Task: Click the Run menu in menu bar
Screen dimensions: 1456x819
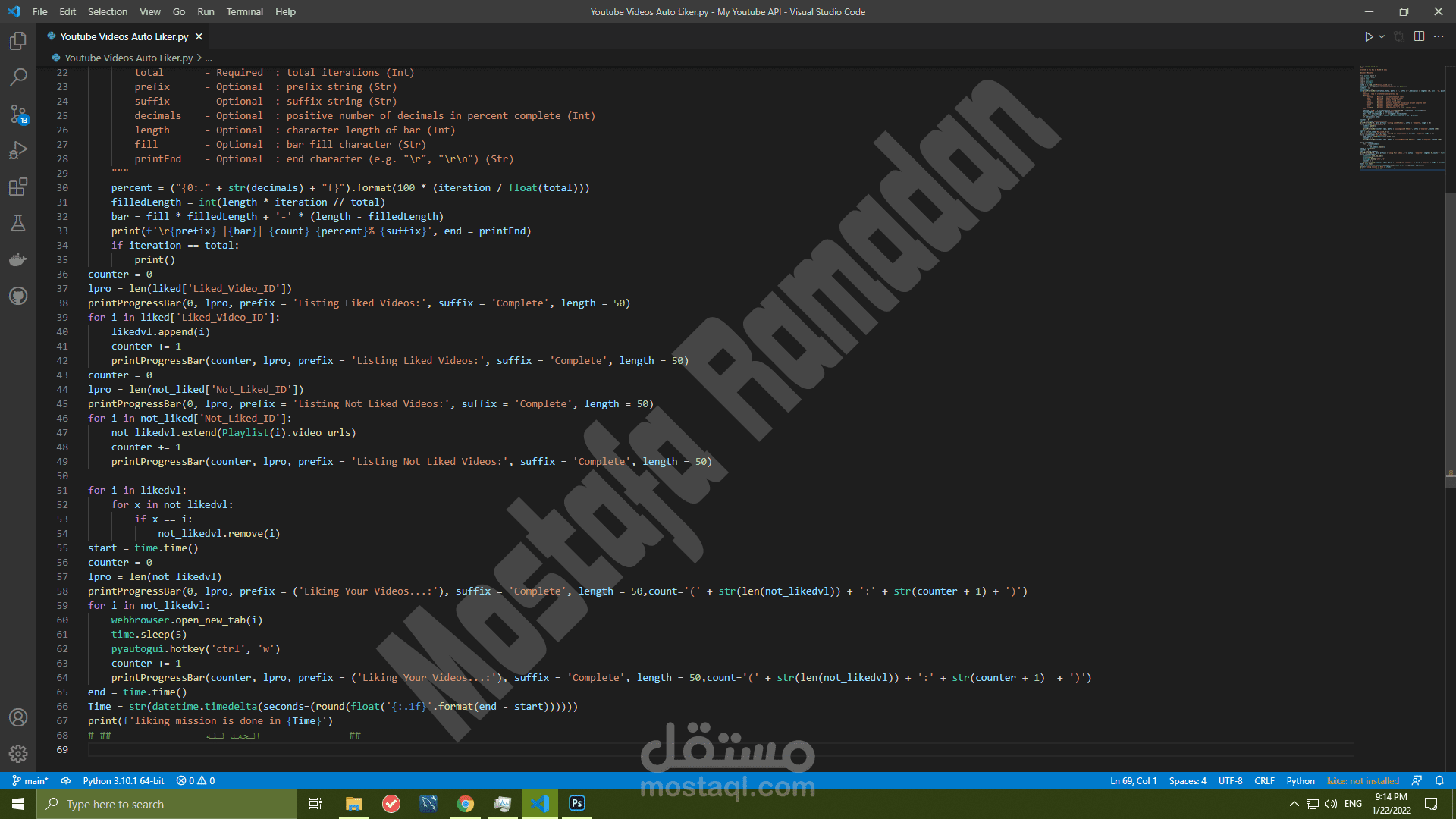Action: pos(204,11)
